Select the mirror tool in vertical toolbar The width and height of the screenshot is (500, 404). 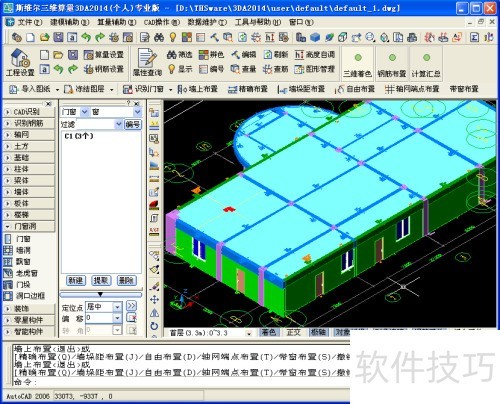(154, 313)
